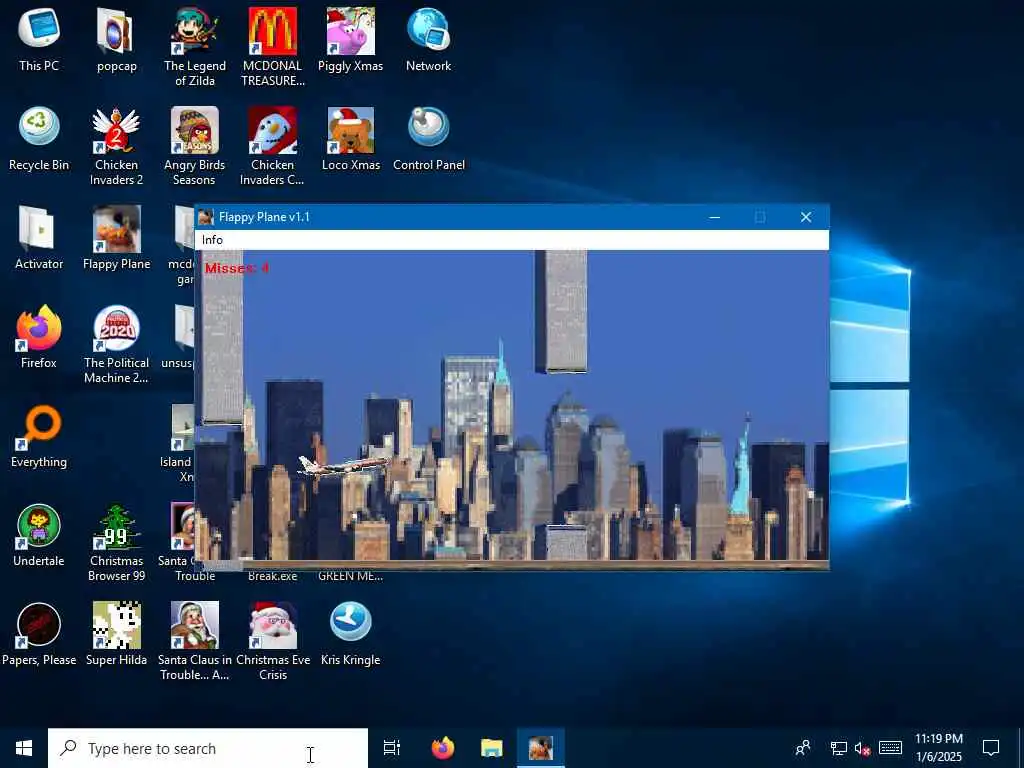The width and height of the screenshot is (1024, 768).
Task: Open the Control Panel icon
Action: pyautogui.click(x=428, y=139)
